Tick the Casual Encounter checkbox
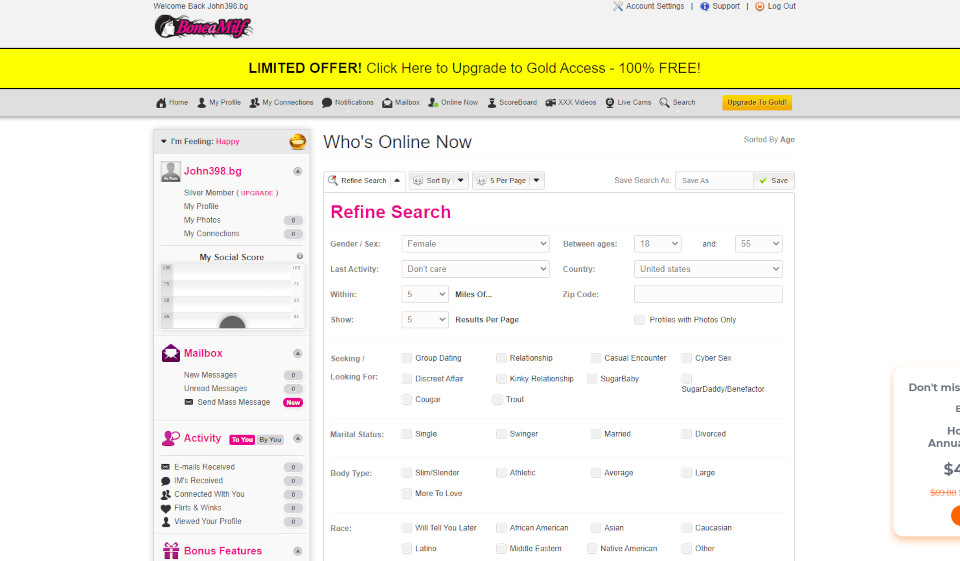The height and width of the screenshot is (561, 960). pos(596,358)
